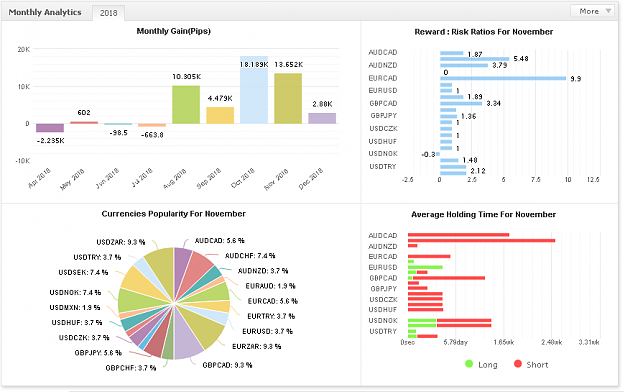The image size is (625, 392).
Task: Click the 'USDCZK: 3.7 %' pie label
Action: [x=84, y=338]
